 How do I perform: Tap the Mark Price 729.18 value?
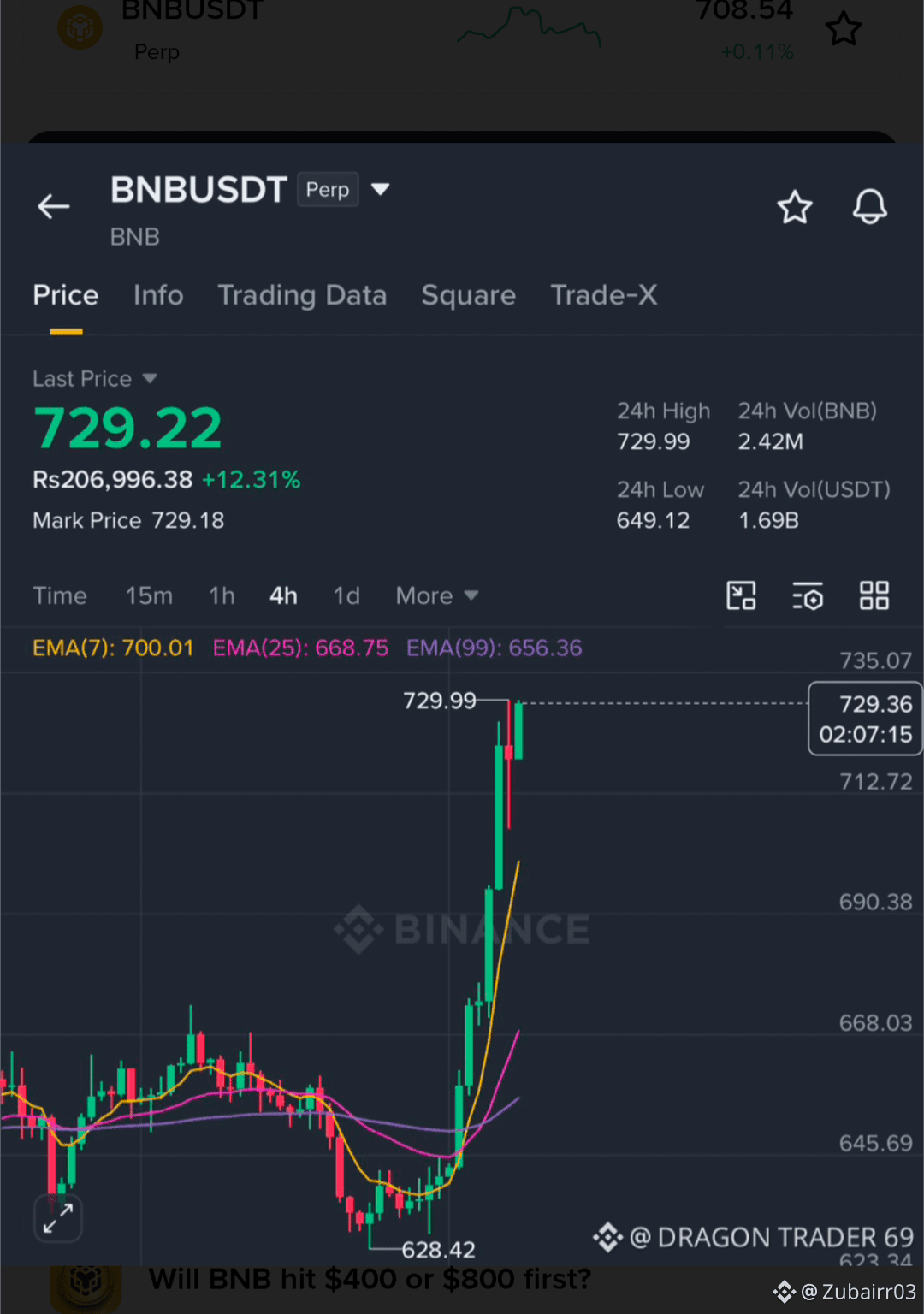(x=187, y=520)
